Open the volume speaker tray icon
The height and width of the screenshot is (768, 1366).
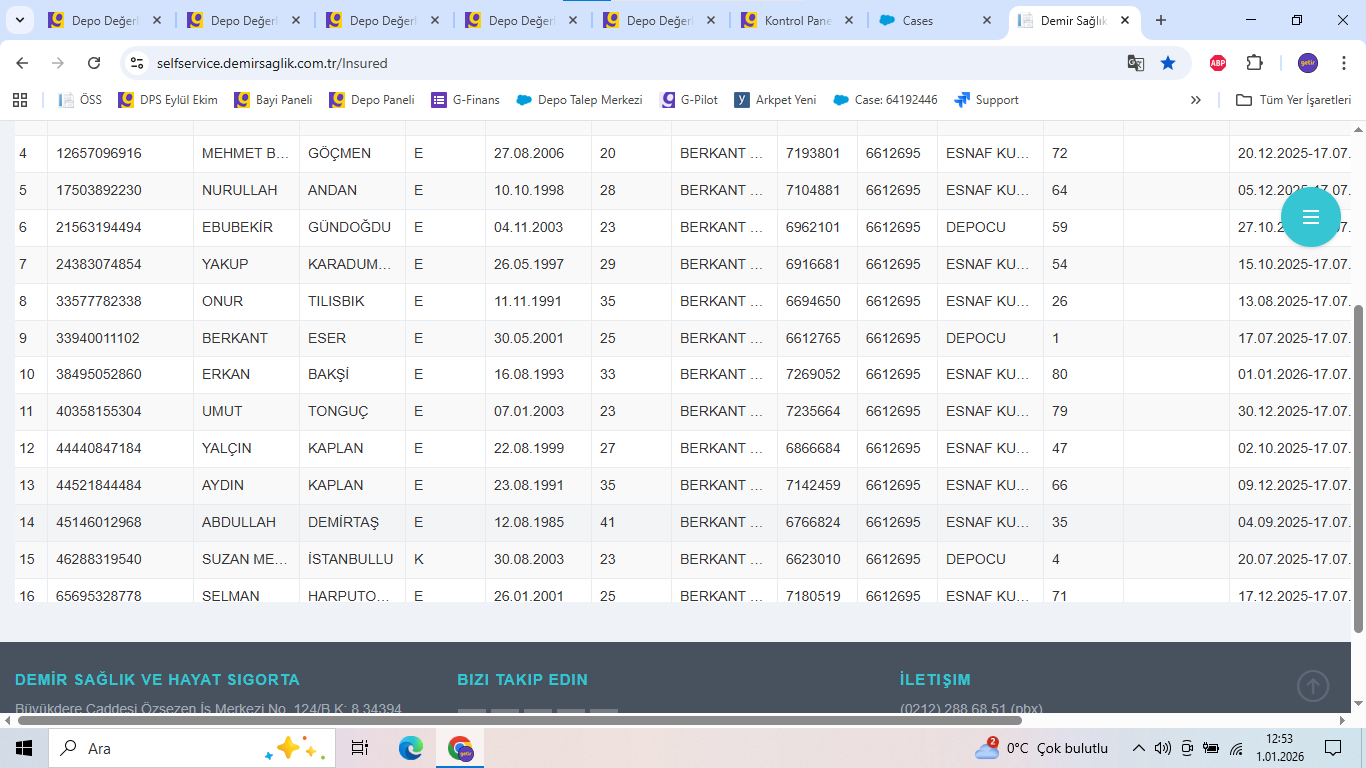[1162, 748]
